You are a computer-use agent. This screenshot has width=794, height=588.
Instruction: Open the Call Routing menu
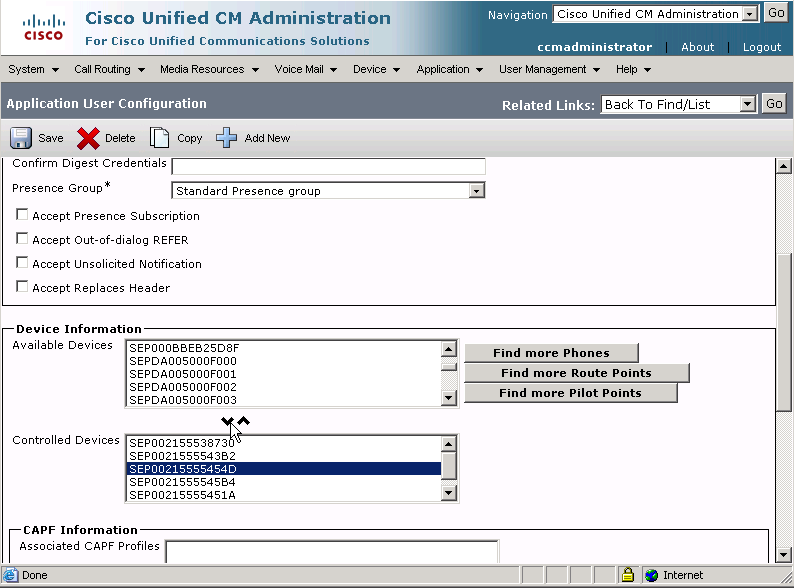(109, 69)
